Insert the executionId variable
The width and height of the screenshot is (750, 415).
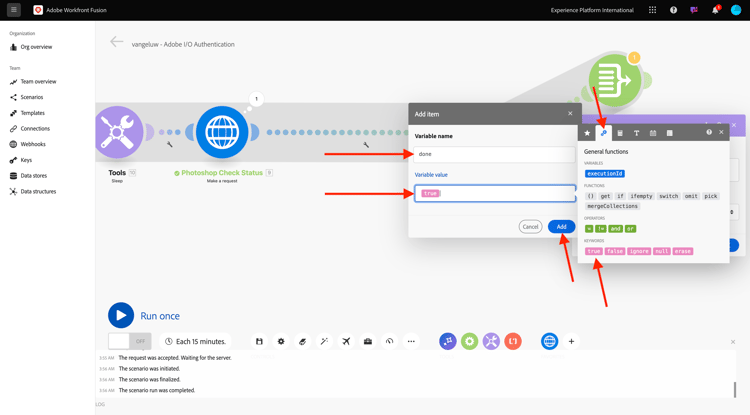tap(605, 174)
